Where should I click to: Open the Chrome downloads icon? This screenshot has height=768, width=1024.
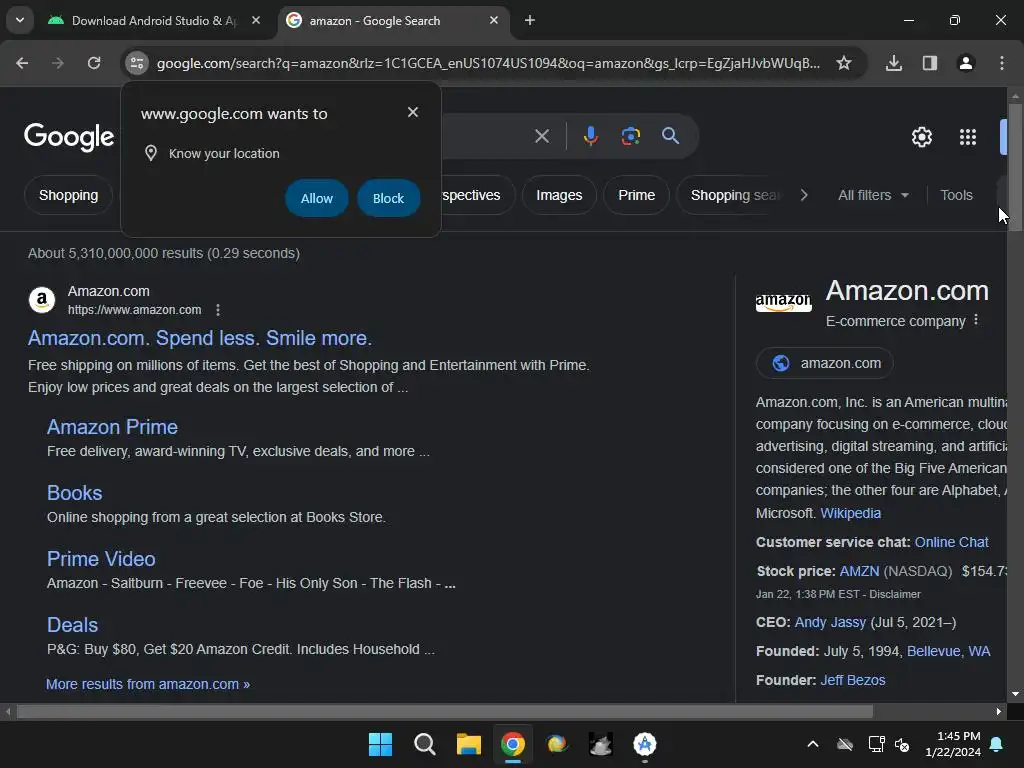(x=894, y=63)
